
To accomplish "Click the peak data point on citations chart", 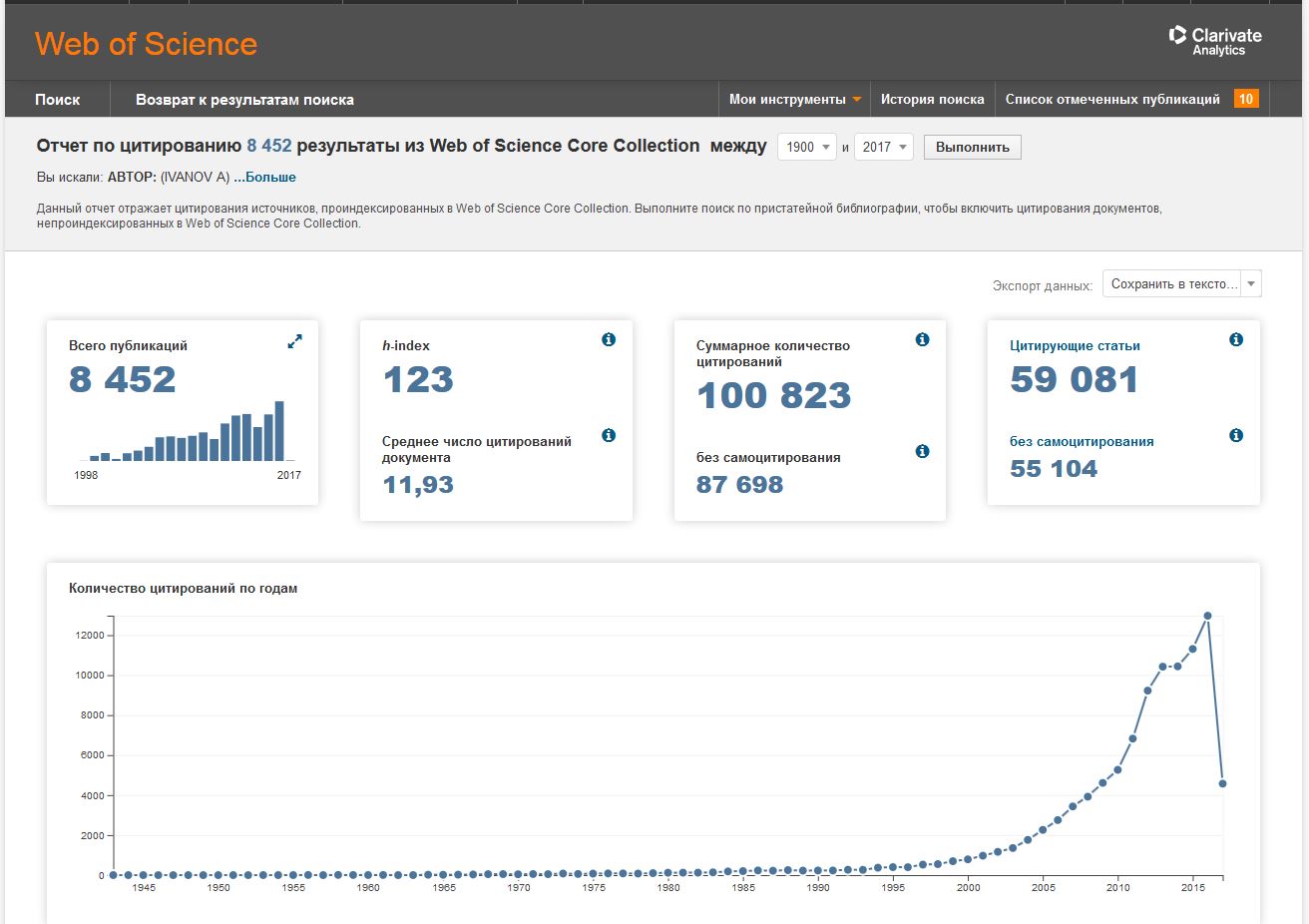I will click(1207, 617).
